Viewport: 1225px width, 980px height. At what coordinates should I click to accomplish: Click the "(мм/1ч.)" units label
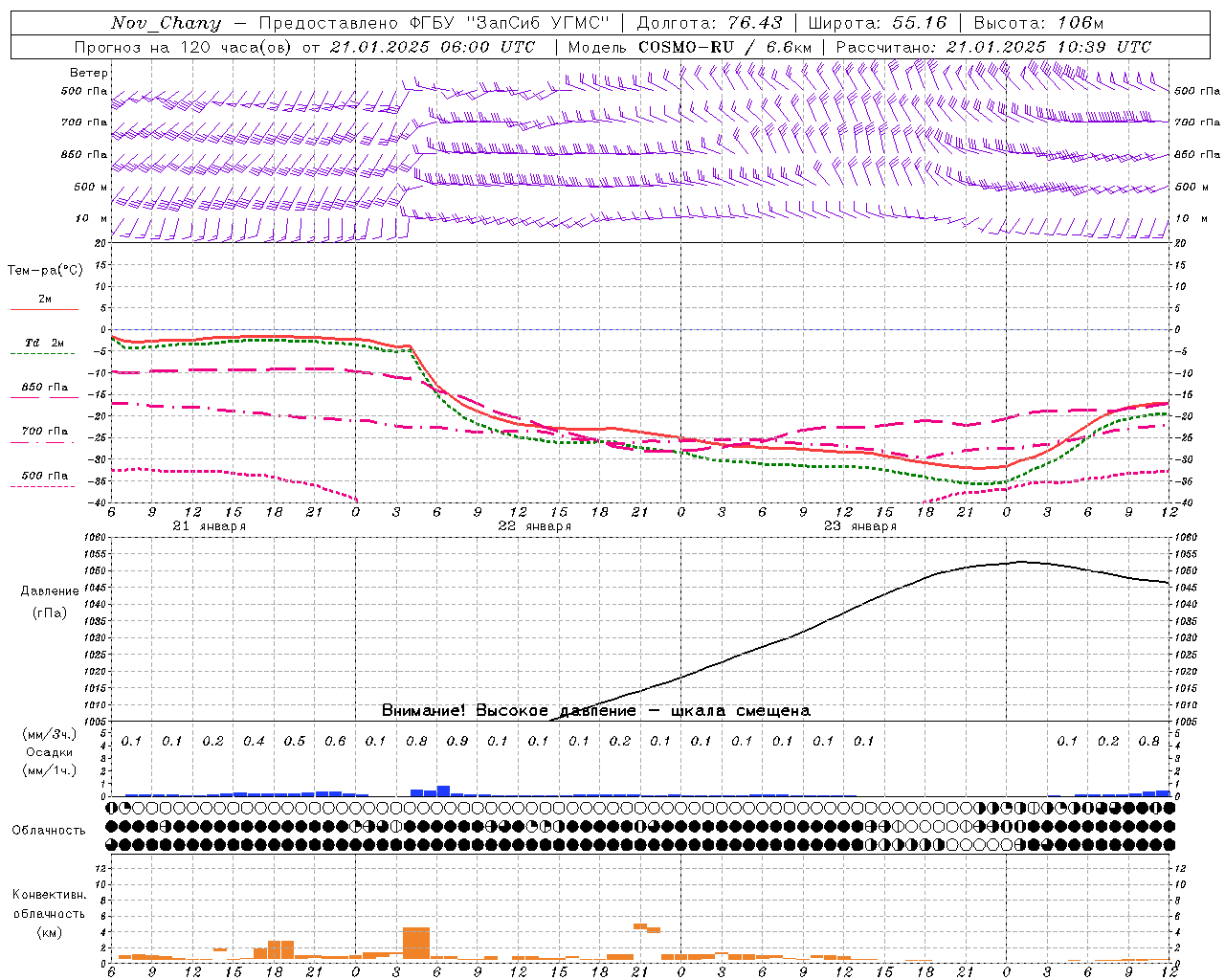[50, 770]
